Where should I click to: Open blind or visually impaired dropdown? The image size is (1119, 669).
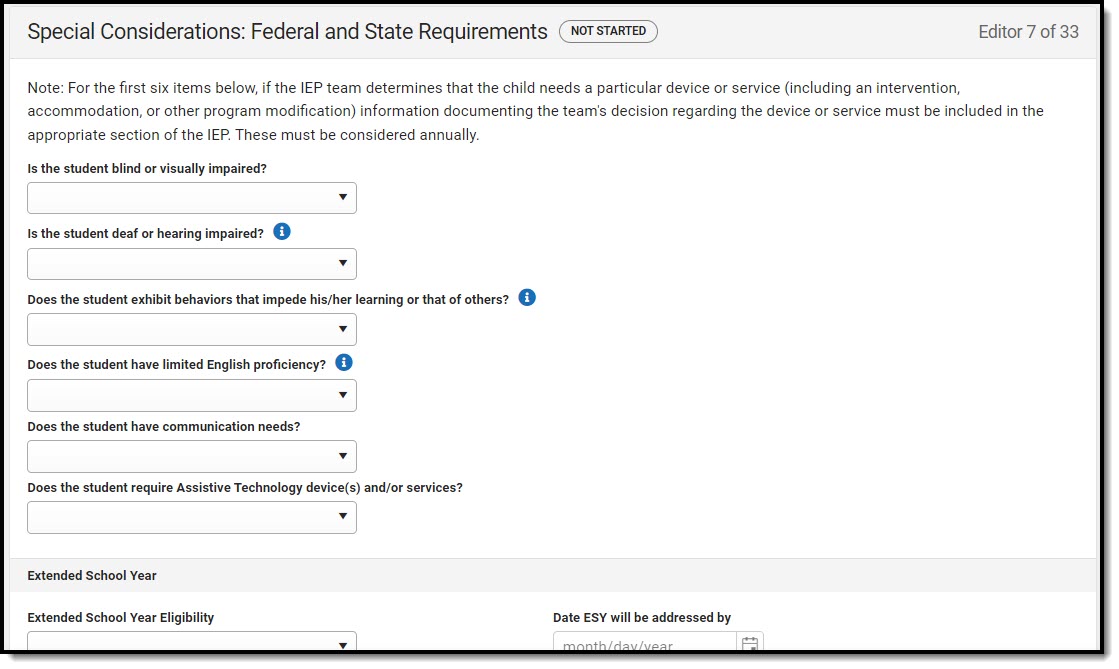click(192, 198)
